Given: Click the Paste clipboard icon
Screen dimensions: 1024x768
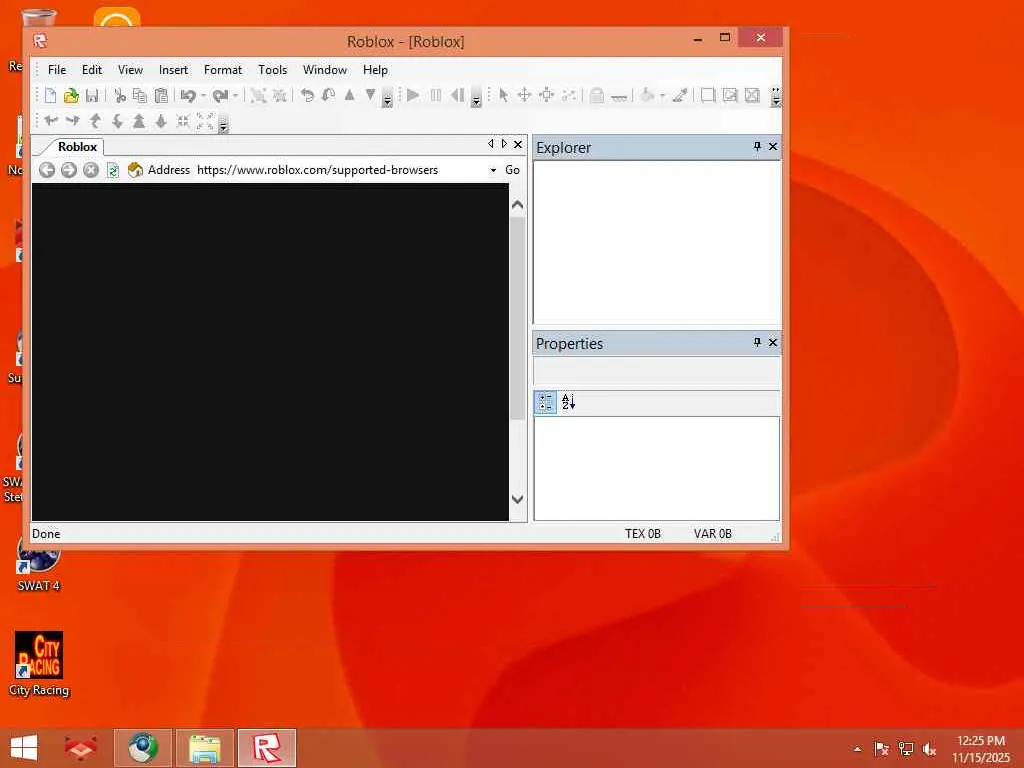Looking at the screenshot, I should [x=161, y=95].
